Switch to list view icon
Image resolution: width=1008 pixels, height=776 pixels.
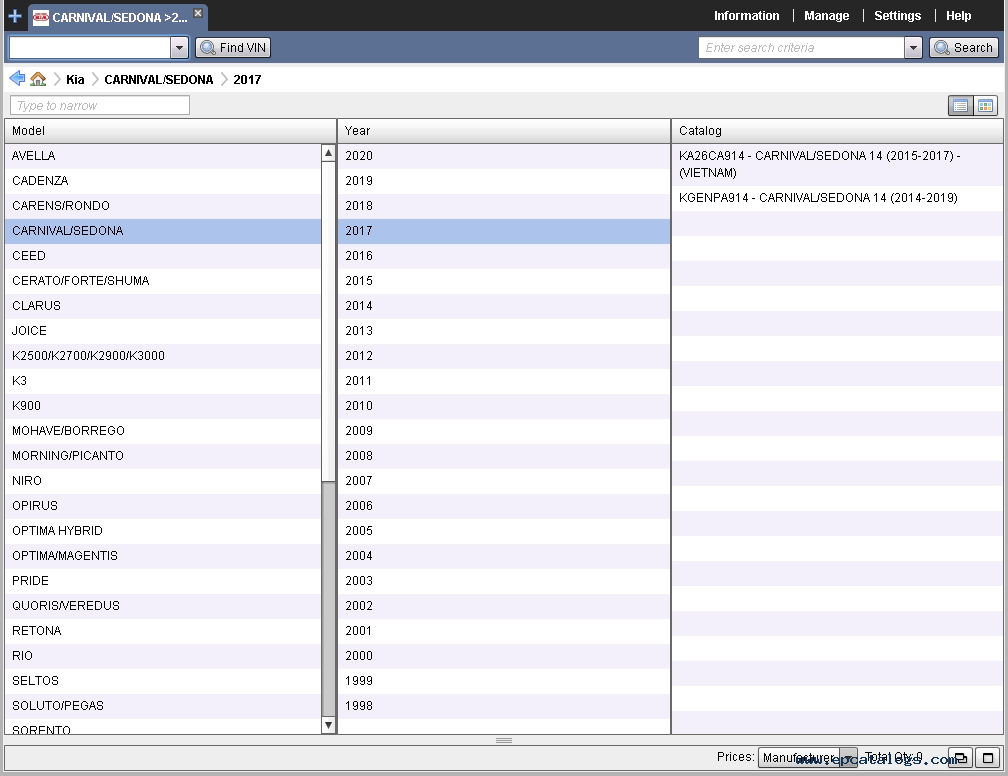960,106
